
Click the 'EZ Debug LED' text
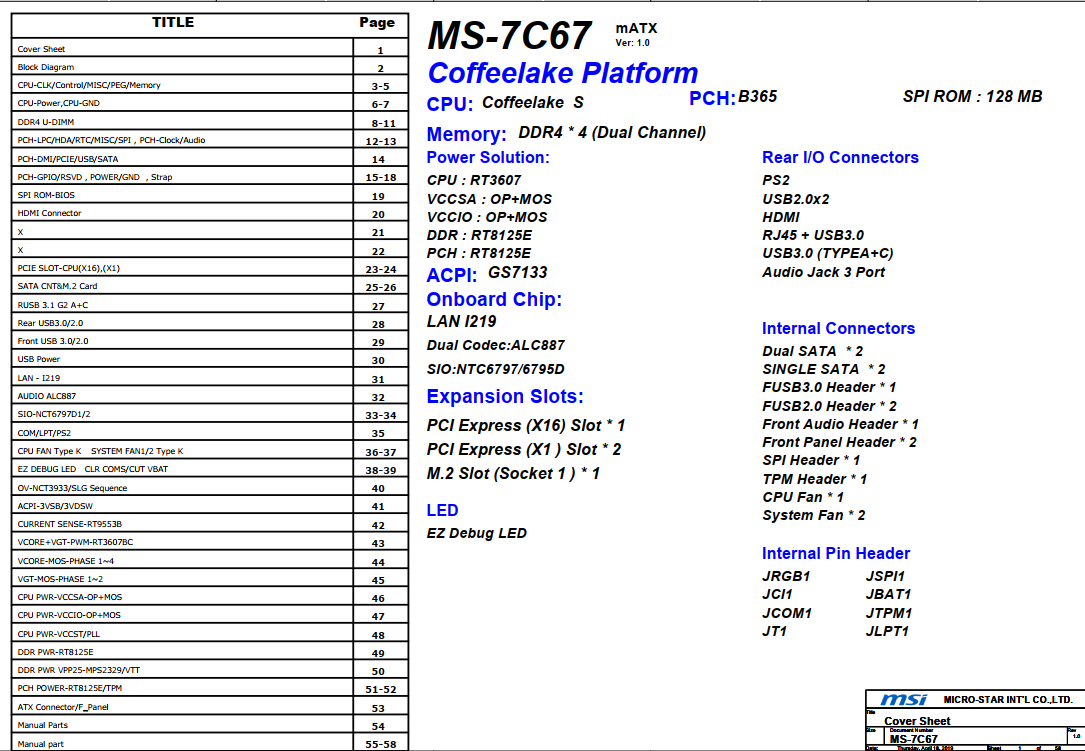[477, 533]
